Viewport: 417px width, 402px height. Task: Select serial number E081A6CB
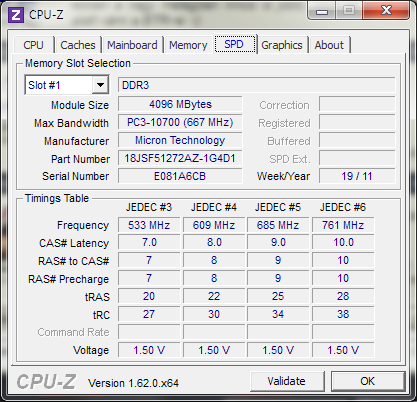[180, 176]
